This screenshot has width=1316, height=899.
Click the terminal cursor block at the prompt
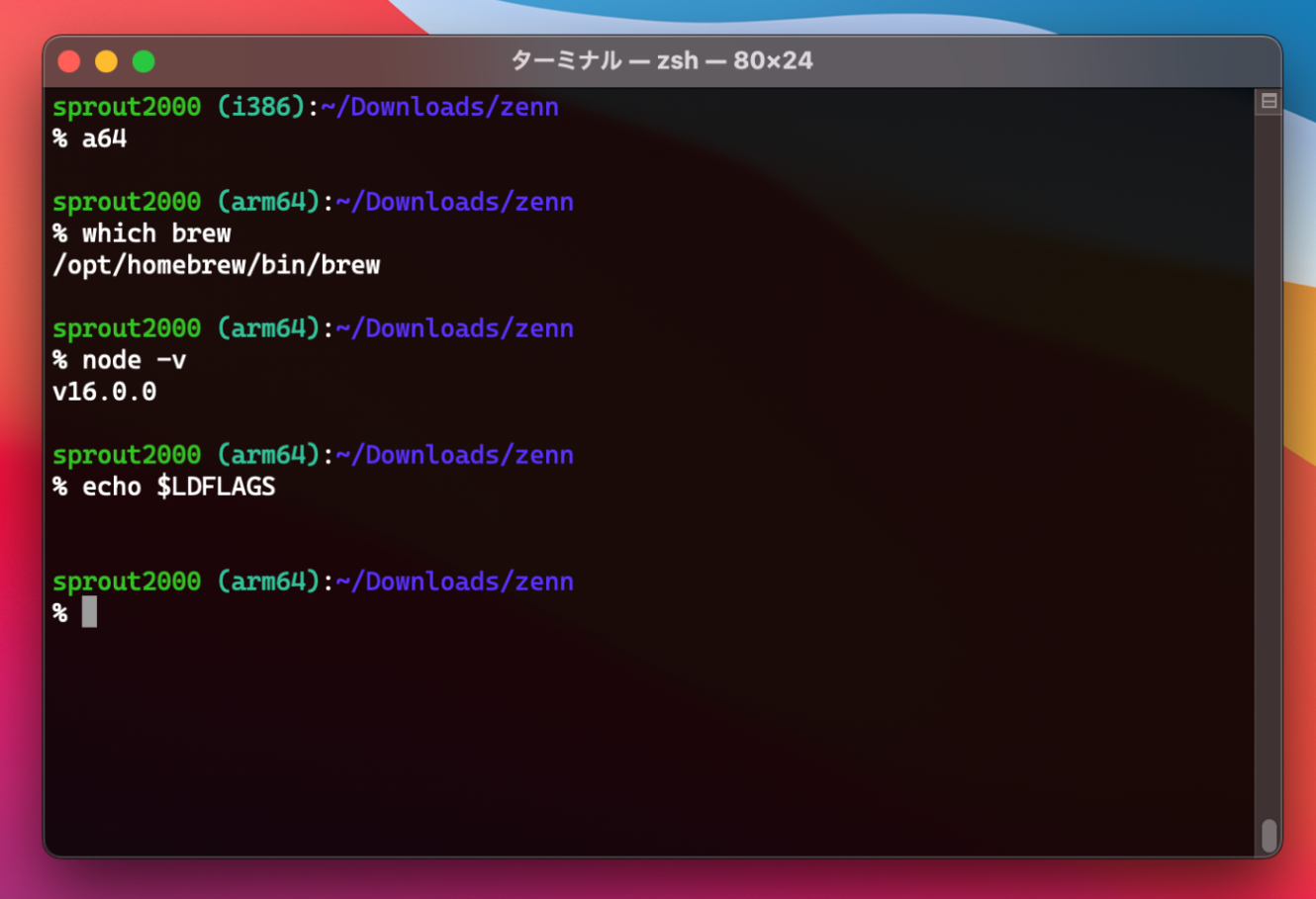89,612
